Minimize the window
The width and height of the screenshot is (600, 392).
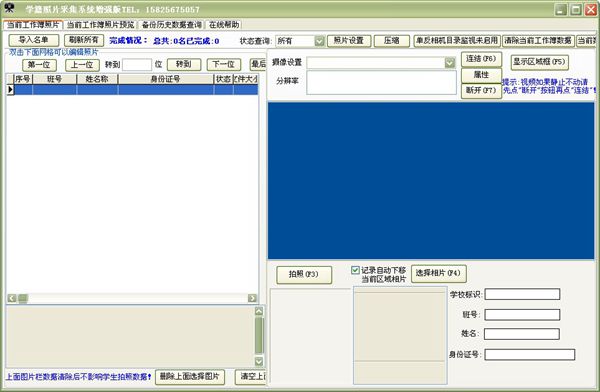point(561,9)
